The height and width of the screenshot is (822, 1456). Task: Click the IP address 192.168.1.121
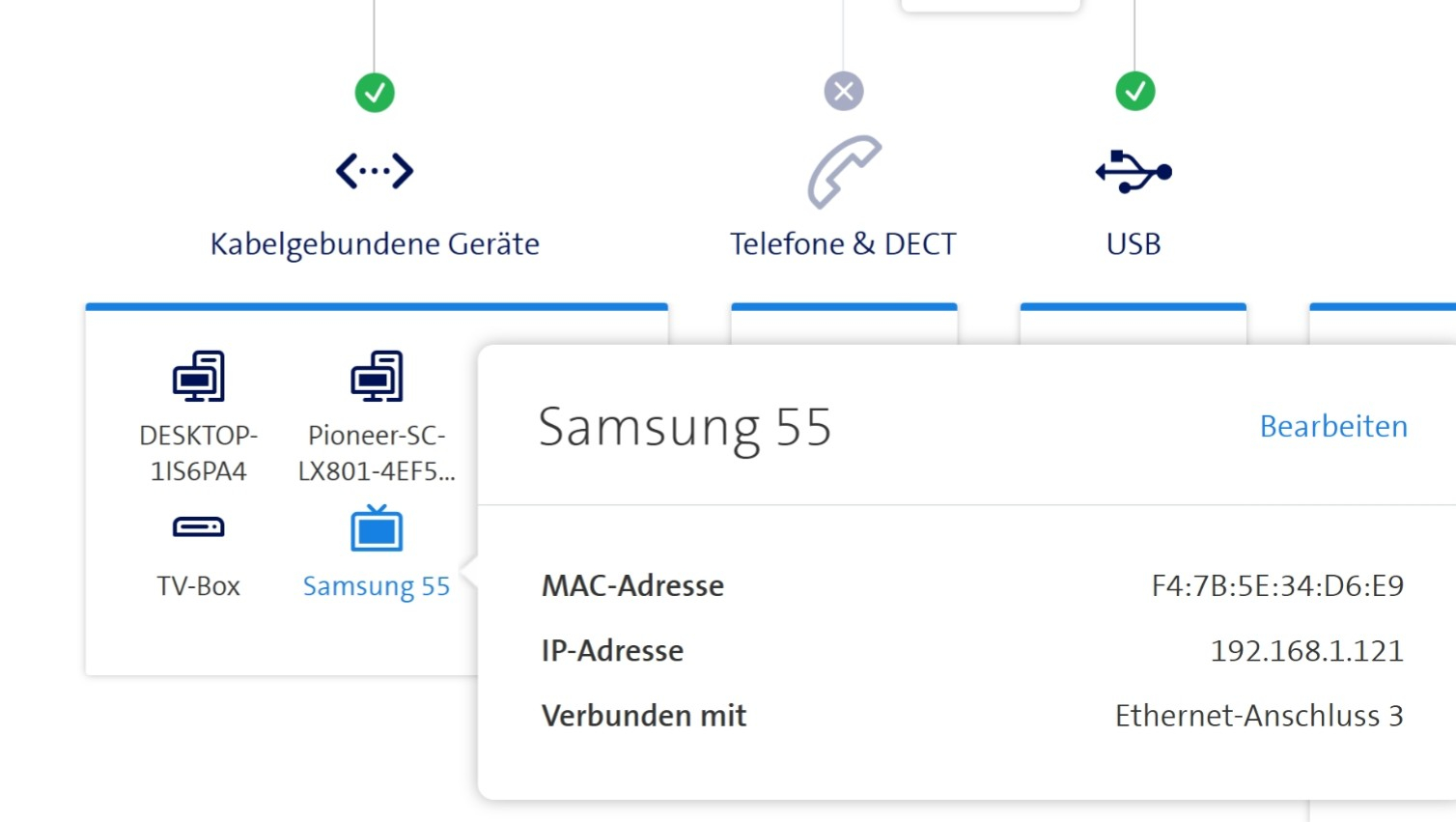click(1306, 651)
